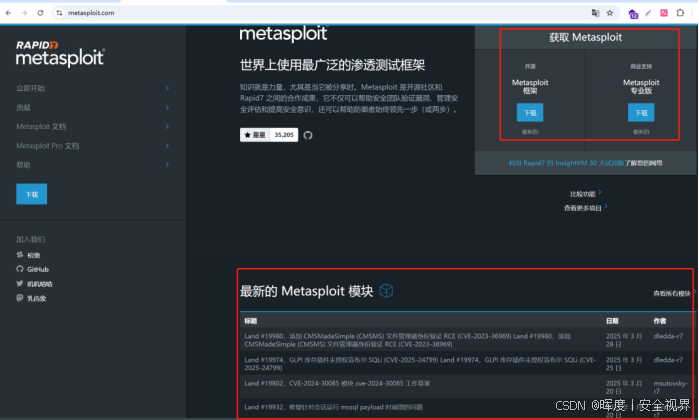Open the 比较功能 link
The height and width of the screenshot is (420, 699).
pyautogui.click(x=585, y=194)
